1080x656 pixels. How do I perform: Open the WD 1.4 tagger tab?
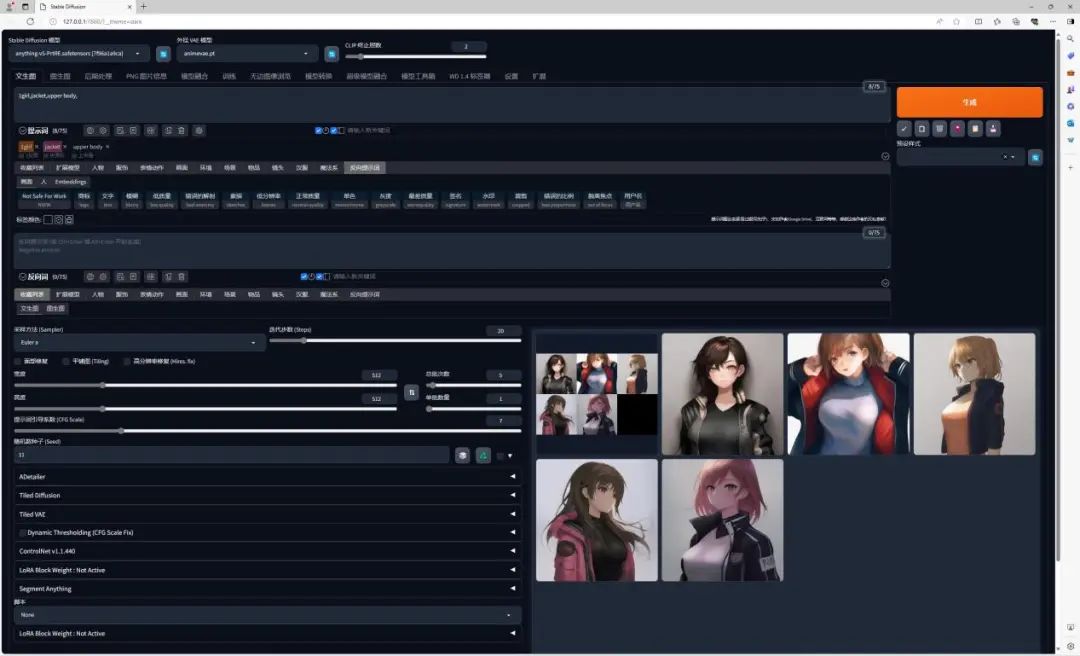pyautogui.click(x=469, y=76)
